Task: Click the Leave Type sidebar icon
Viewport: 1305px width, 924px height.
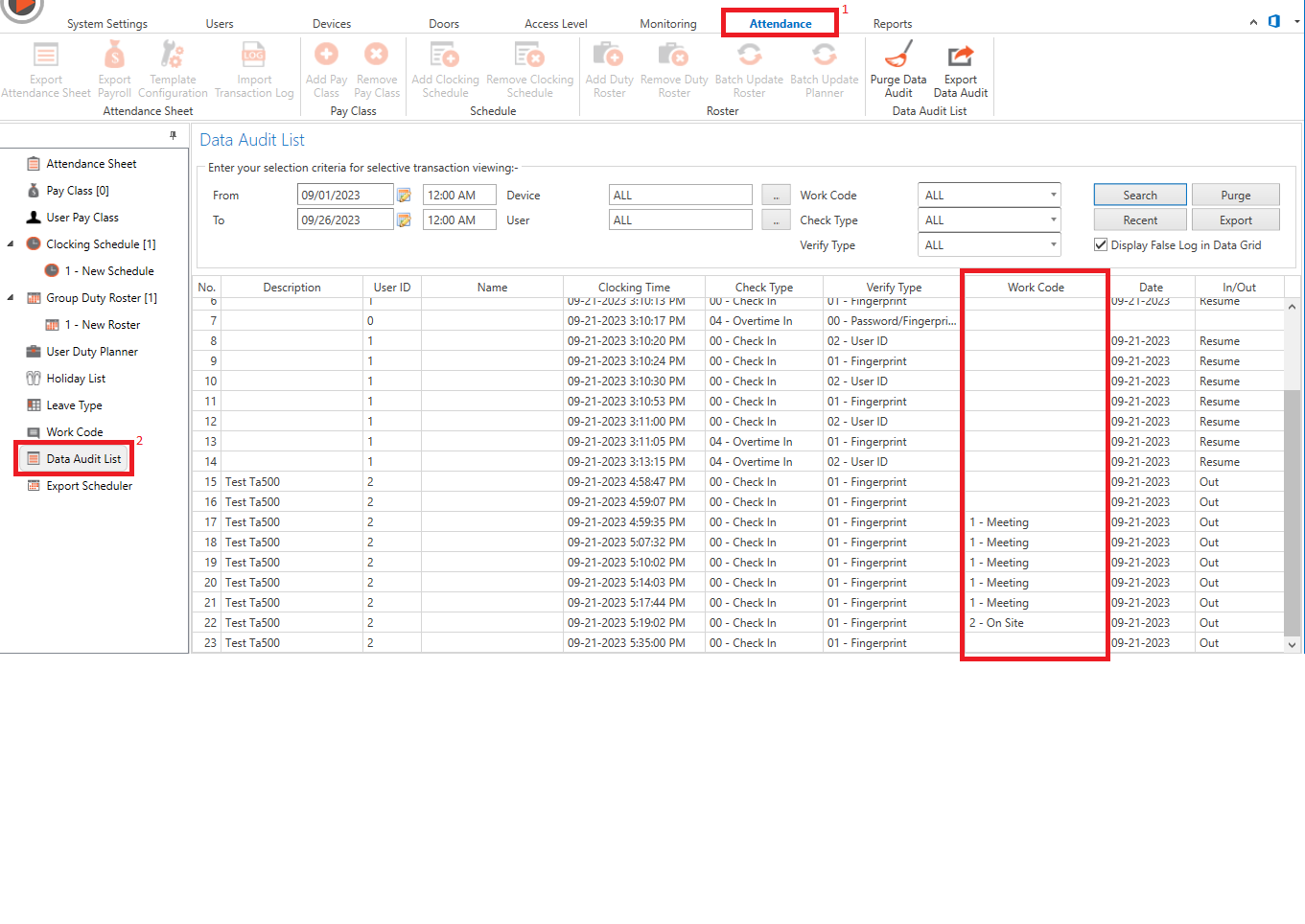Action: click(34, 405)
